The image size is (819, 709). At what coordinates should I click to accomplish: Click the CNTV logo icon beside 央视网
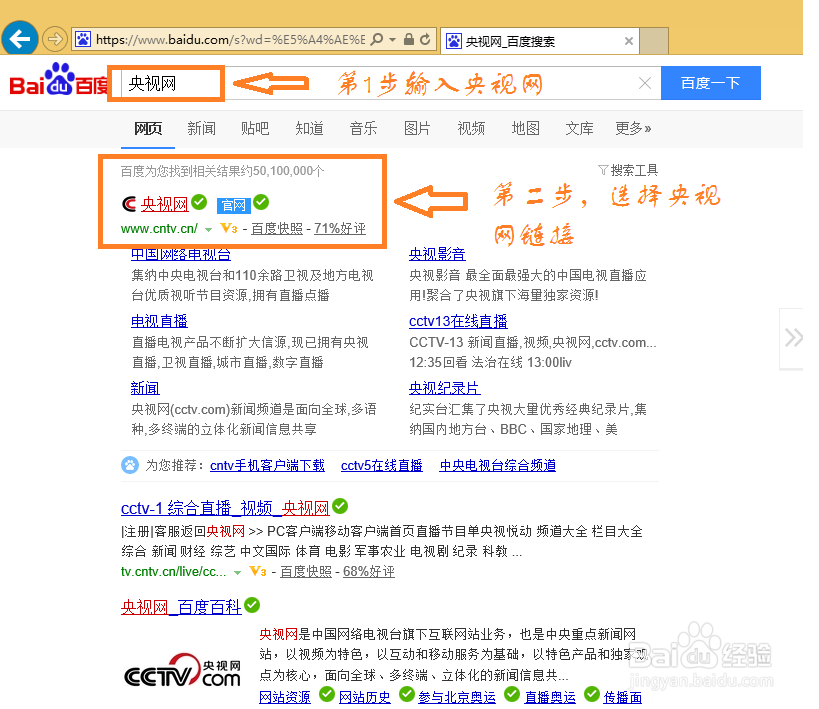pos(129,204)
